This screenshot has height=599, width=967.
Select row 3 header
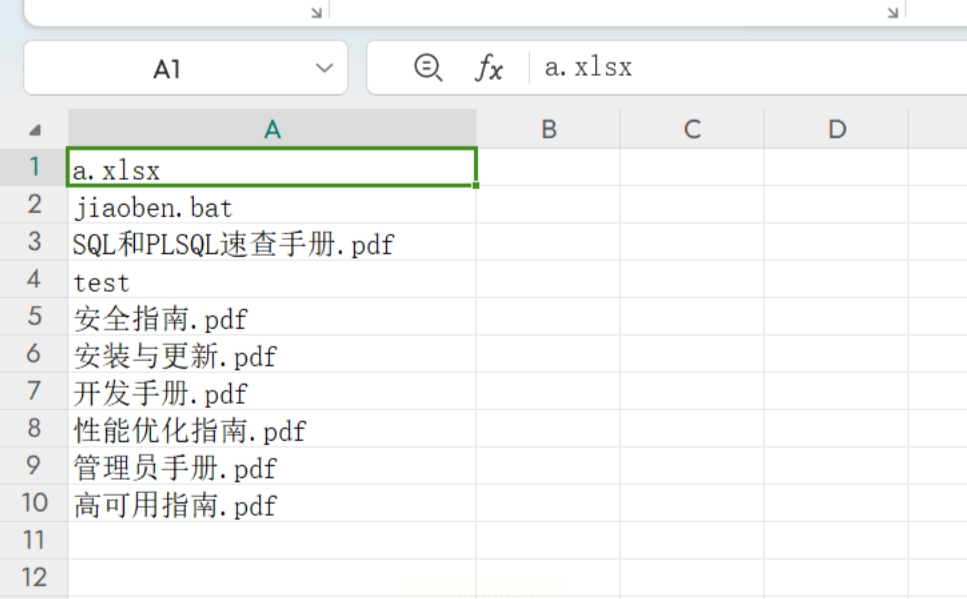coord(34,241)
